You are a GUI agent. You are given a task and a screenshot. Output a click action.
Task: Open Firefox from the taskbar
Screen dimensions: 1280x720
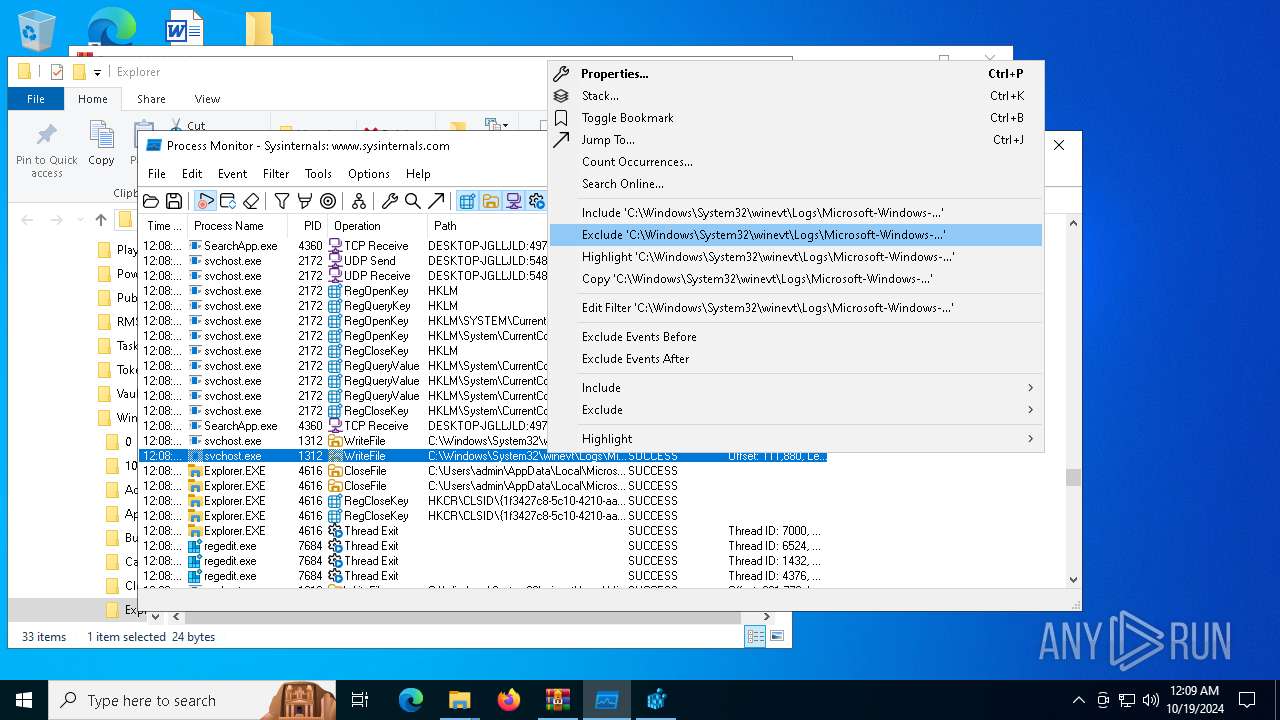(x=508, y=700)
